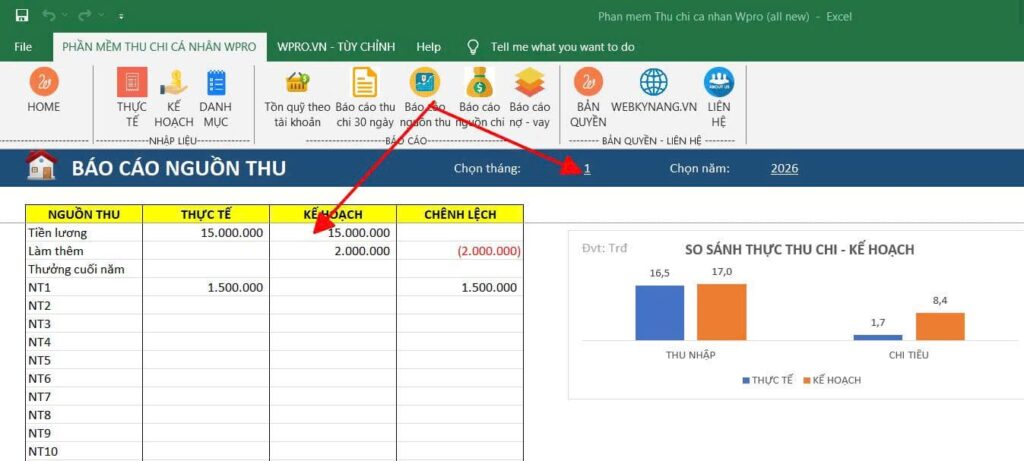The width and height of the screenshot is (1024, 461).
Task: Open Báo cáo thu chi 30 ngày
Action: (x=365, y=83)
